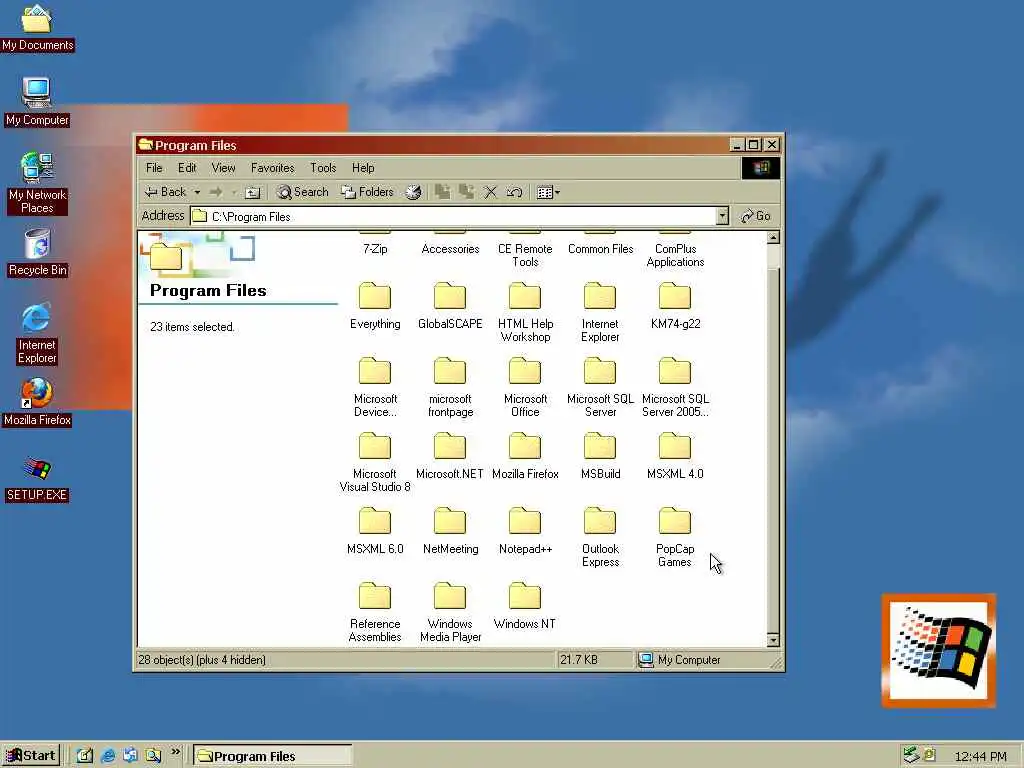Select the Microsoft Device folder
Image resolution: width=1024 pixels, height=768 pixels.
point(375,387)
